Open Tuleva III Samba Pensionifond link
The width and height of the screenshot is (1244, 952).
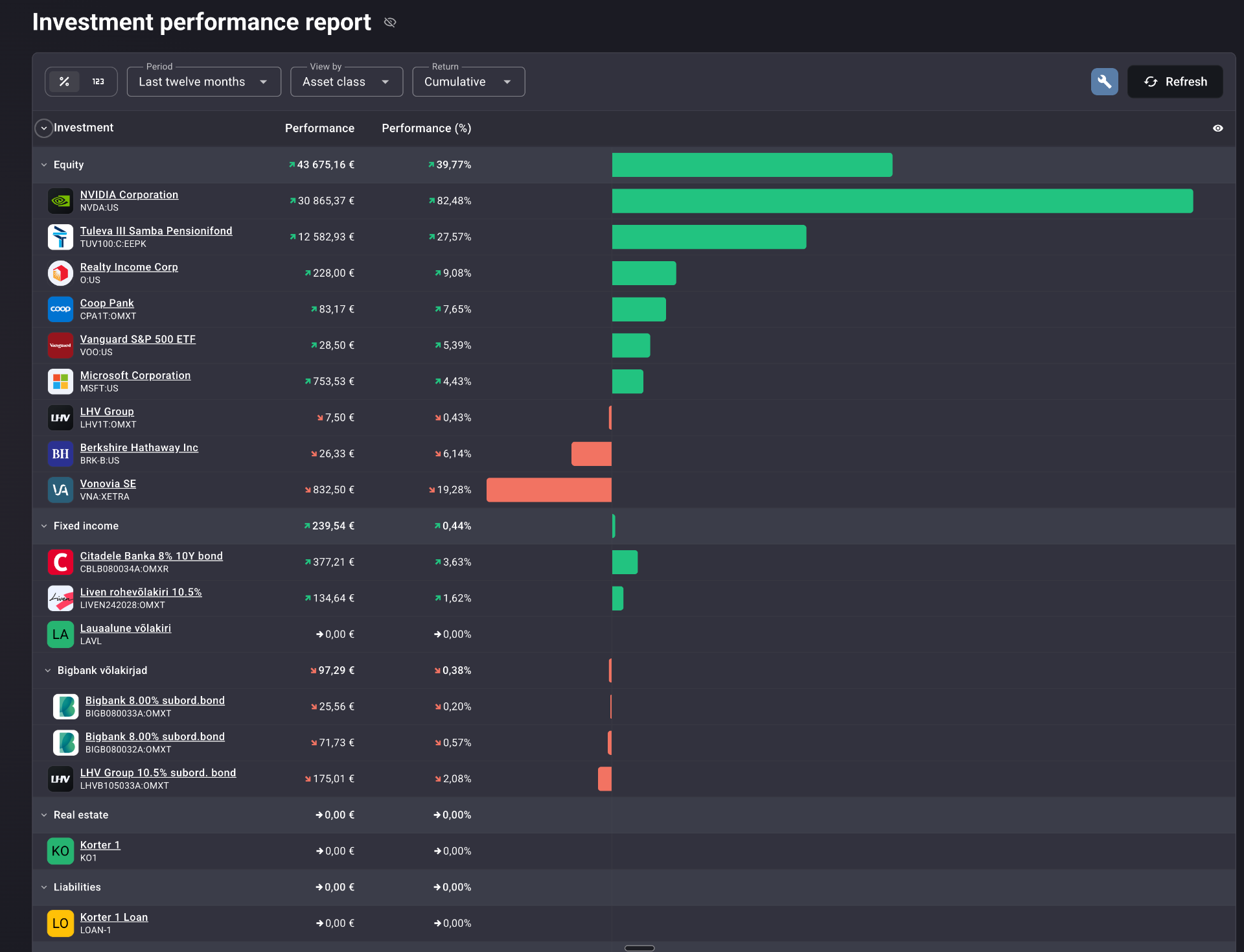156,231
